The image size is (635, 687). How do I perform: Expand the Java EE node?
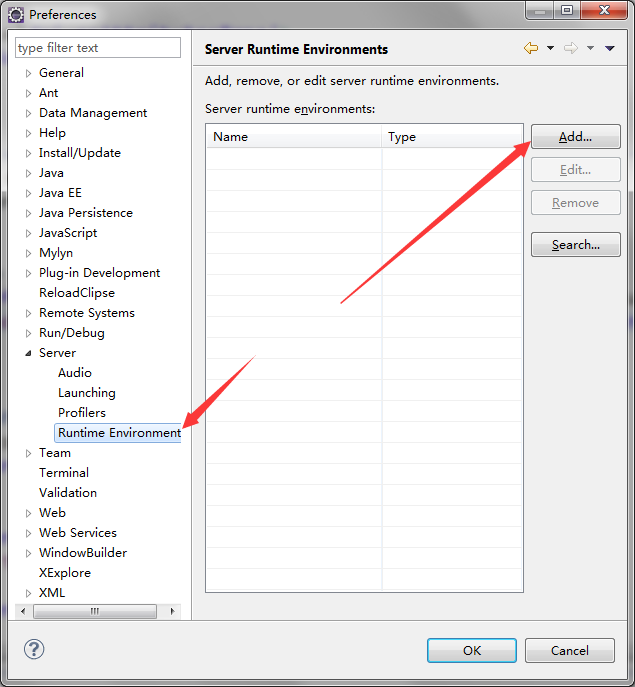click(28, 193)
